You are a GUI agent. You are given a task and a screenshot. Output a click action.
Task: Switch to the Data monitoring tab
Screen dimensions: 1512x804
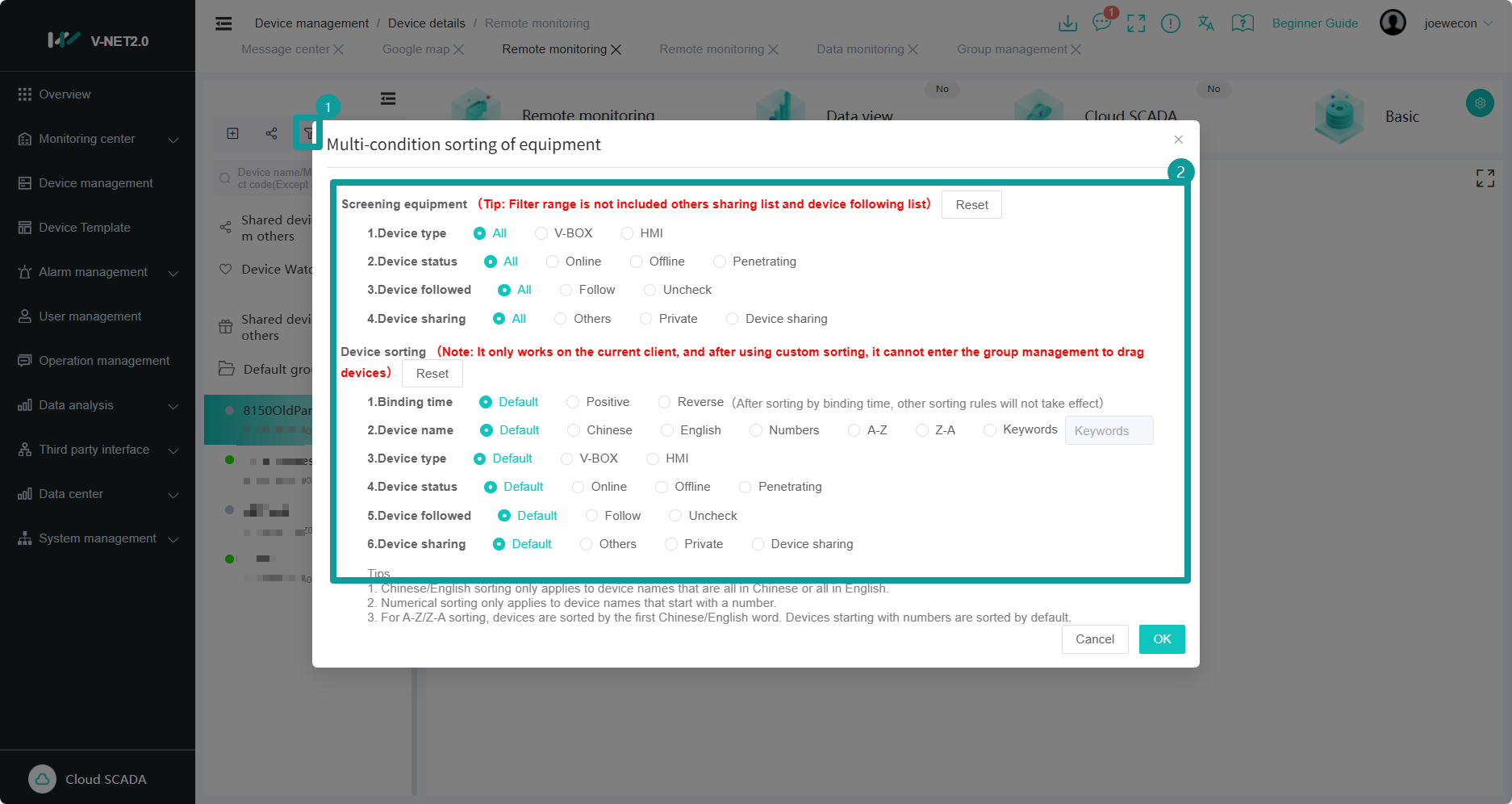click(860, 49)
